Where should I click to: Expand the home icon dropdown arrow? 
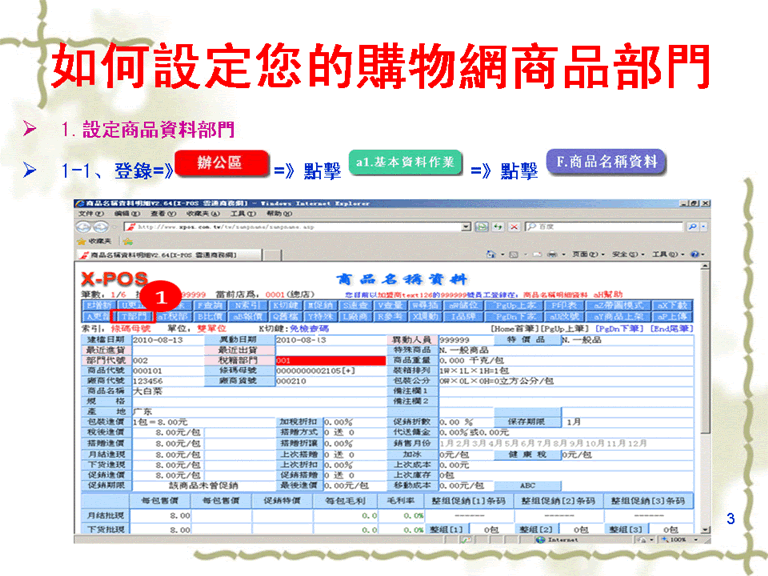[x=503, y=255]
